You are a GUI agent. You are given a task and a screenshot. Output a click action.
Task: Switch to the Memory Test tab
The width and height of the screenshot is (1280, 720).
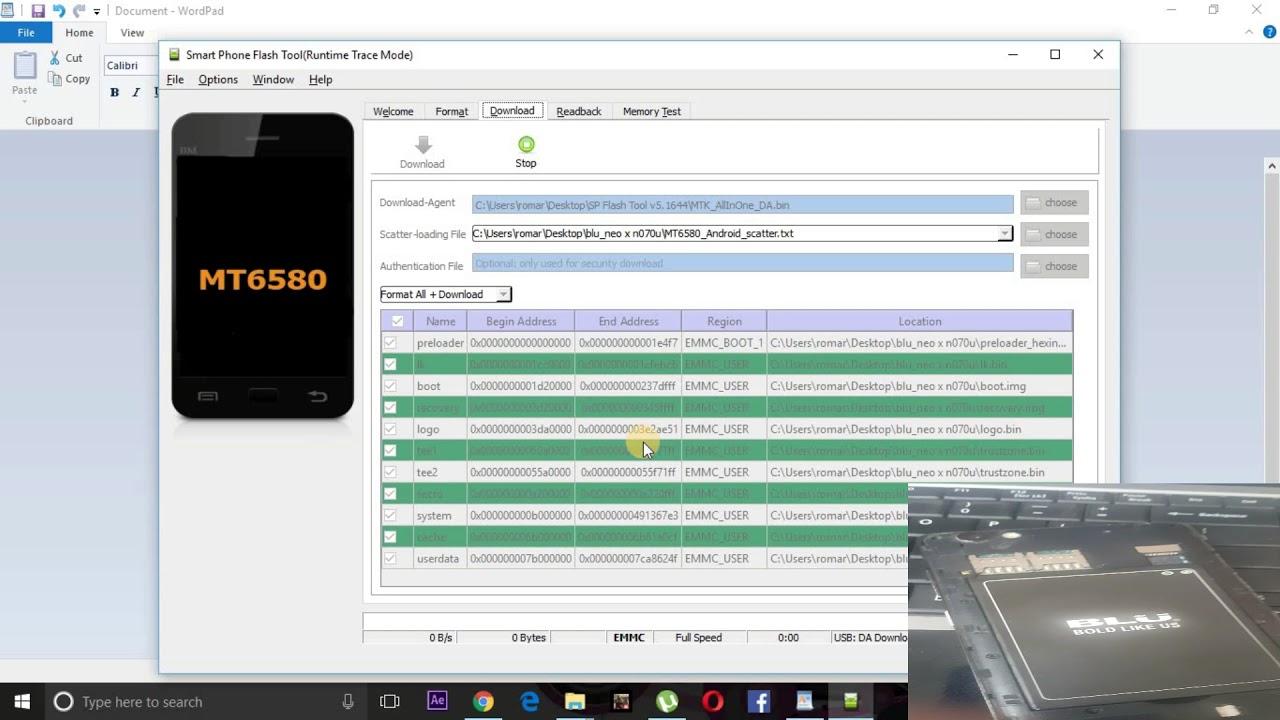tap(652, 111)
